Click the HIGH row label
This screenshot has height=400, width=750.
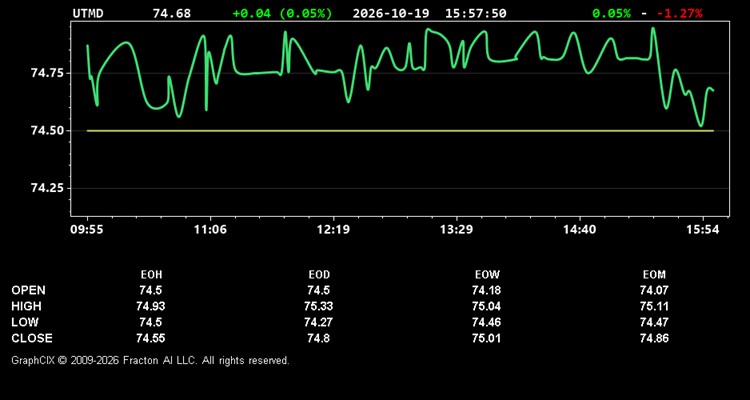(x=26, y=306)
